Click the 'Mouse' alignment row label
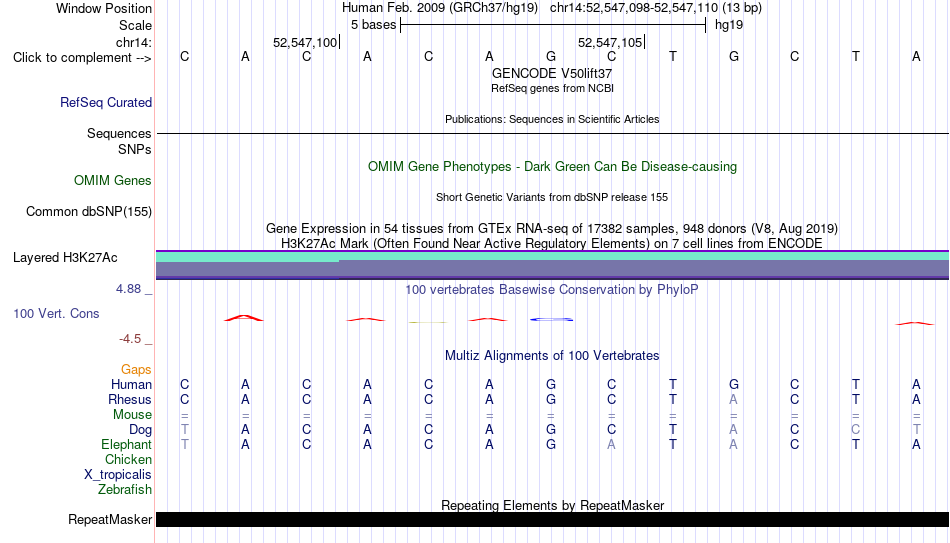 coord(132,415)
